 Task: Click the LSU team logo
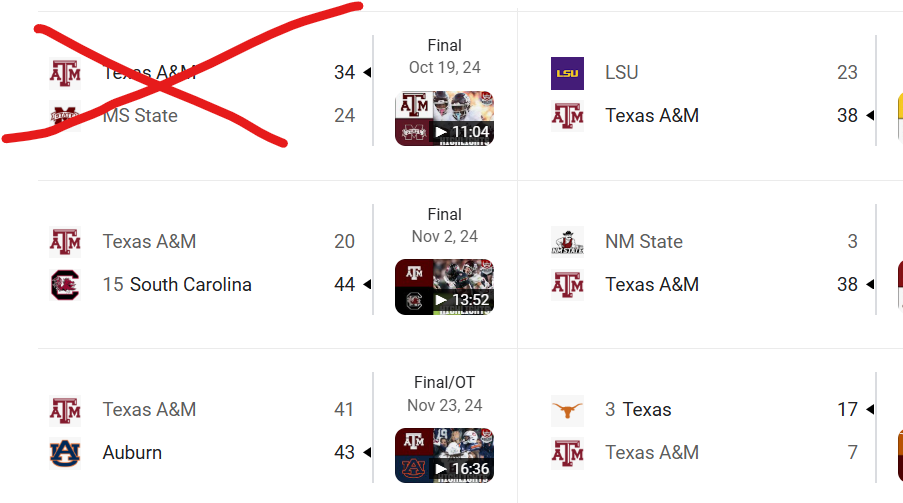click(x=567, y=73)
